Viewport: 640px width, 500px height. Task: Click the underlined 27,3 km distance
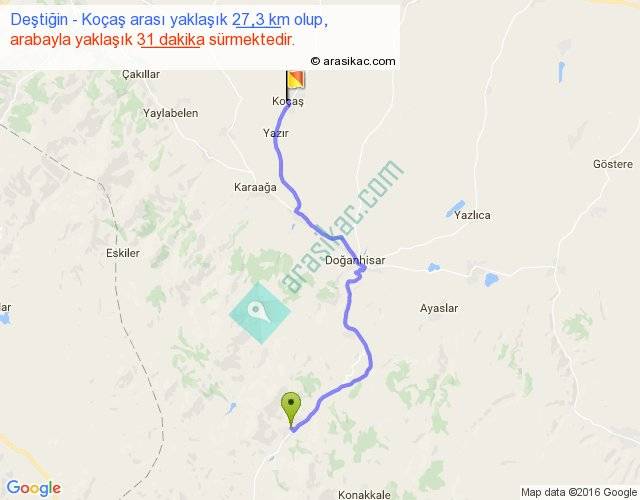257,20
